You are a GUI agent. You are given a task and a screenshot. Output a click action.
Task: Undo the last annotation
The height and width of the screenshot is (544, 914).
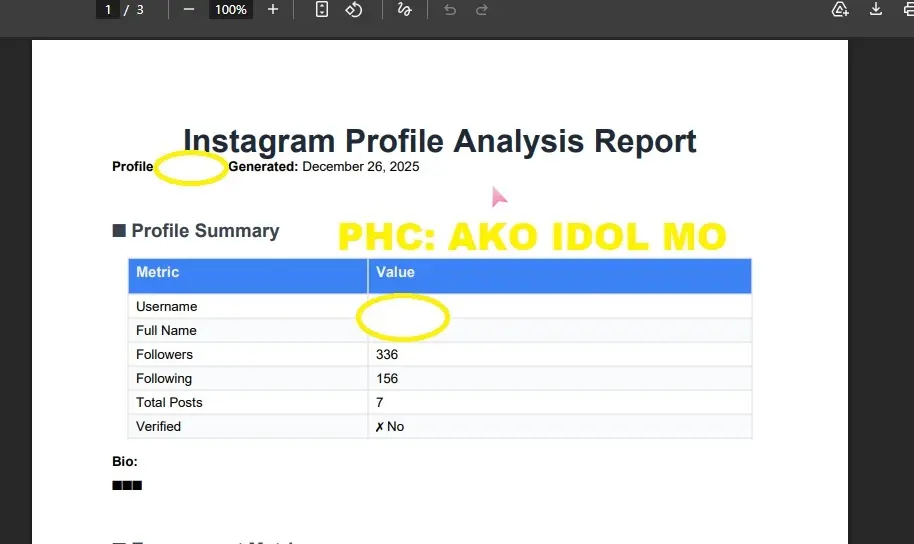[449, 9]
